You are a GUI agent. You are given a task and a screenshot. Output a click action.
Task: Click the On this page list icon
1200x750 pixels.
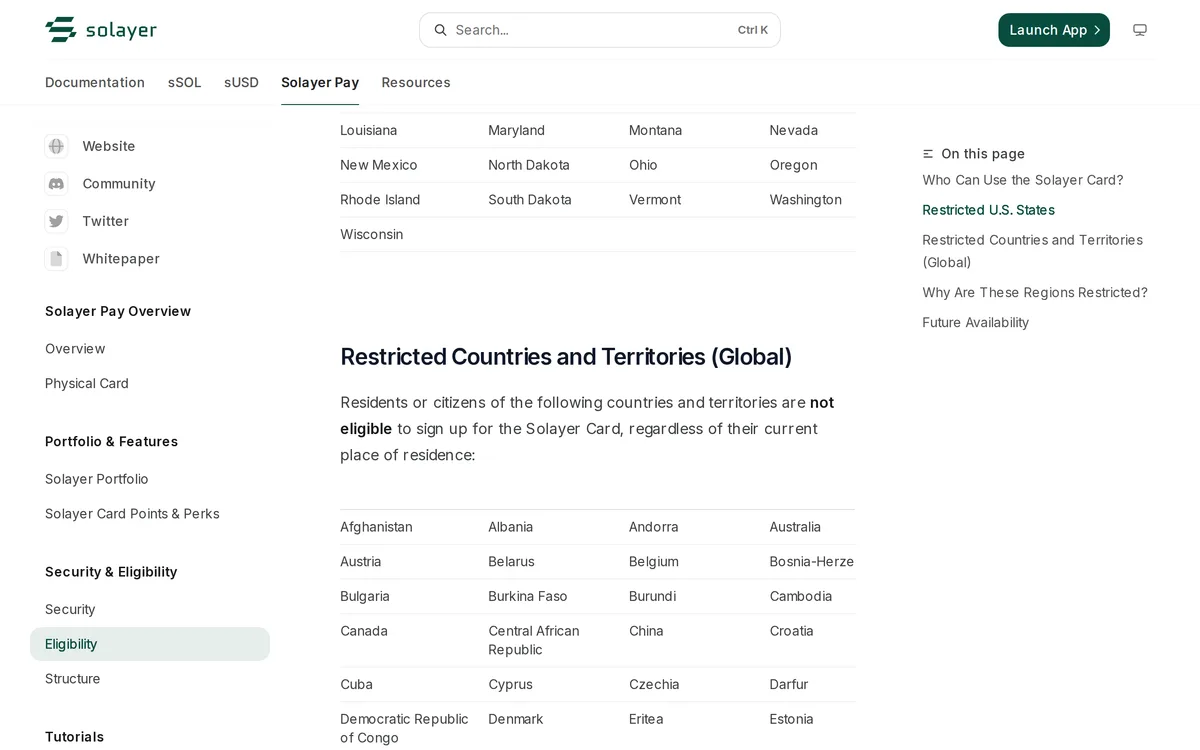coord(928,154)
